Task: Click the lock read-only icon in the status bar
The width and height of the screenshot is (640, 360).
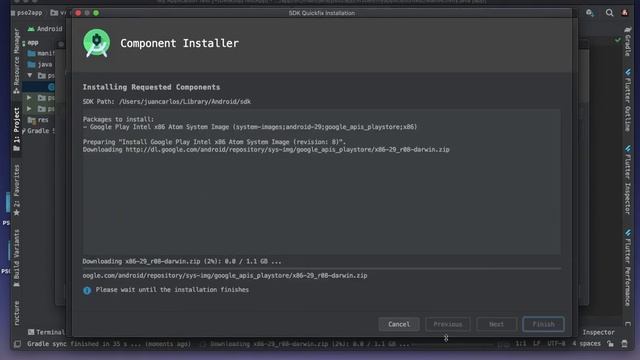Action: 610,344
